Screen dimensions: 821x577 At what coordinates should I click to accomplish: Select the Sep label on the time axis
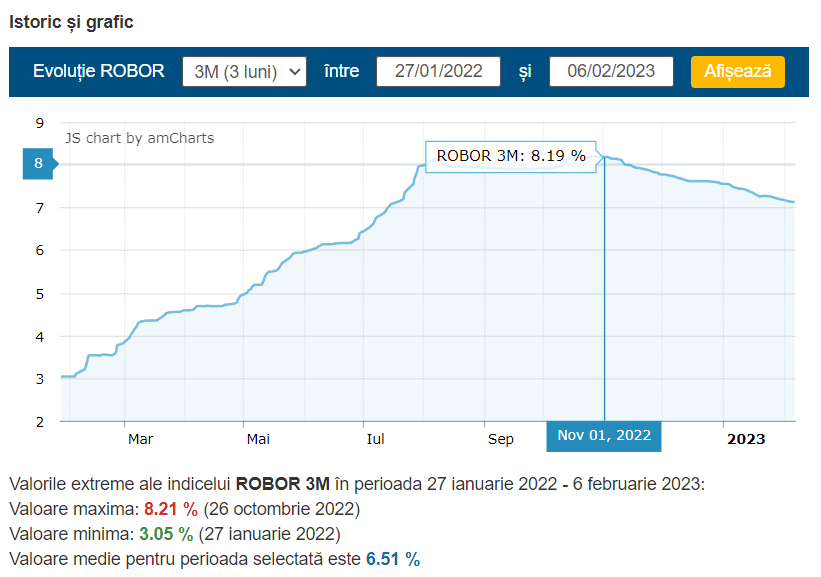tap(501, 439)
